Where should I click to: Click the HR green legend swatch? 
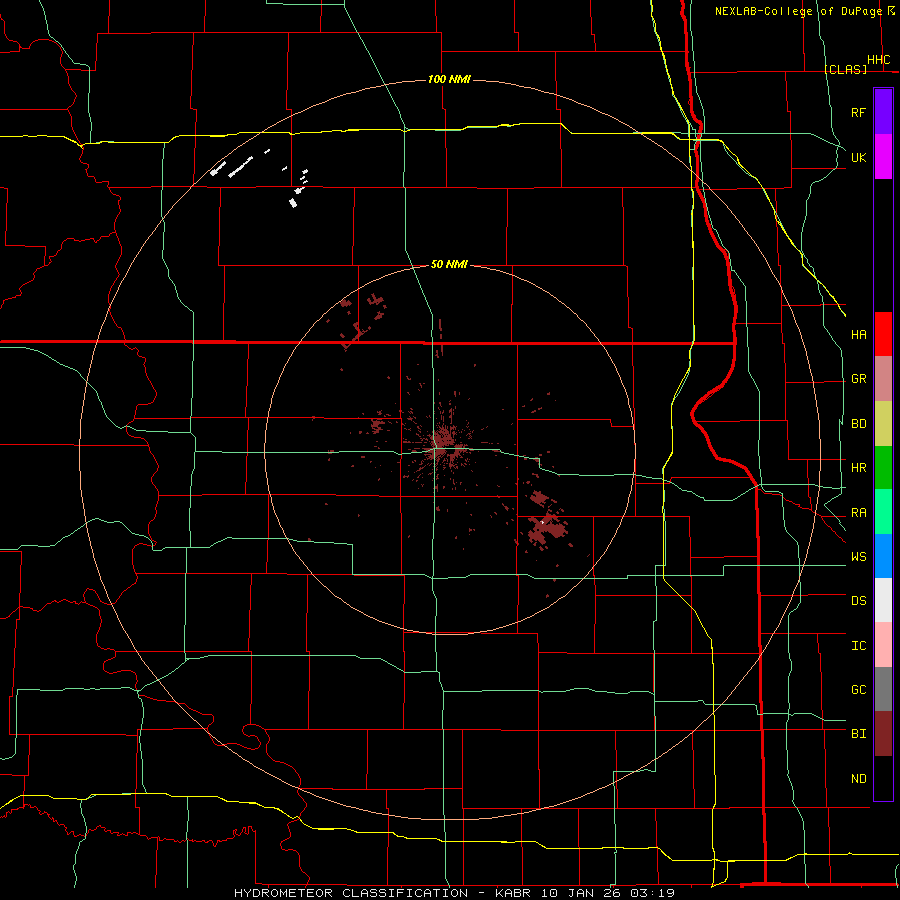(x=883, y=468)
